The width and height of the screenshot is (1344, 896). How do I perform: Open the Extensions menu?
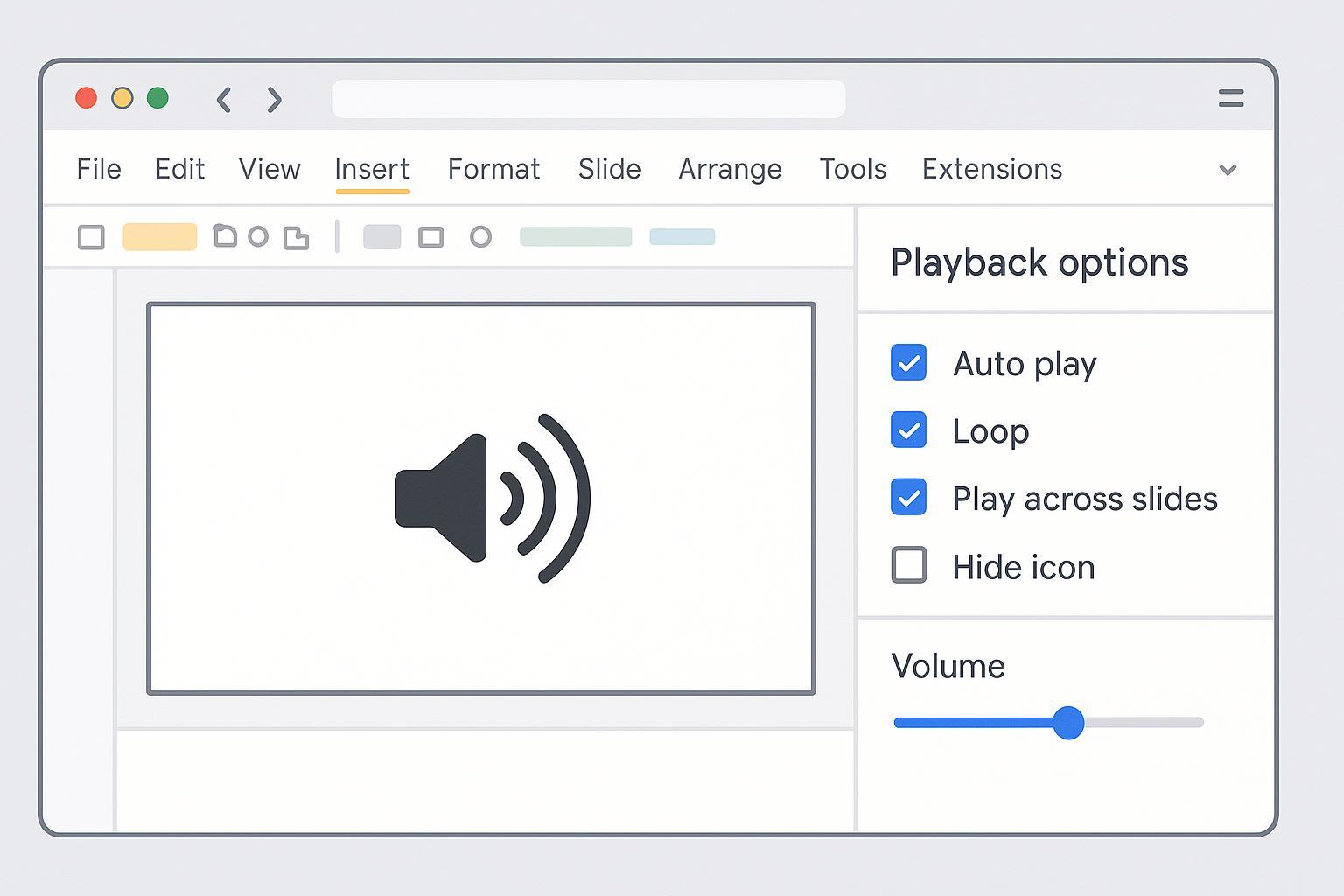(991, 169)
